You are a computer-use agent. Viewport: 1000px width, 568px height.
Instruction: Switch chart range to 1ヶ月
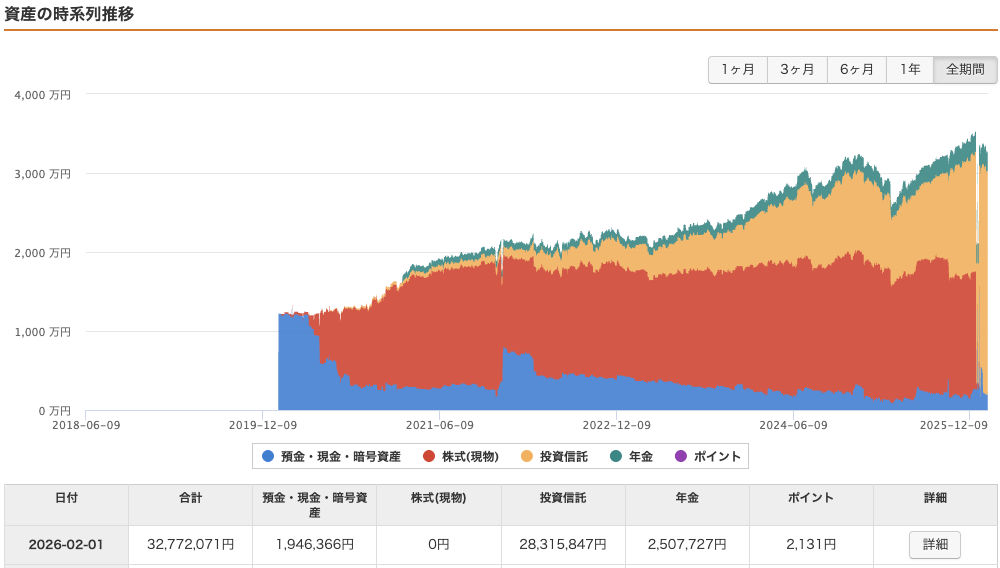tap(738, 70)
